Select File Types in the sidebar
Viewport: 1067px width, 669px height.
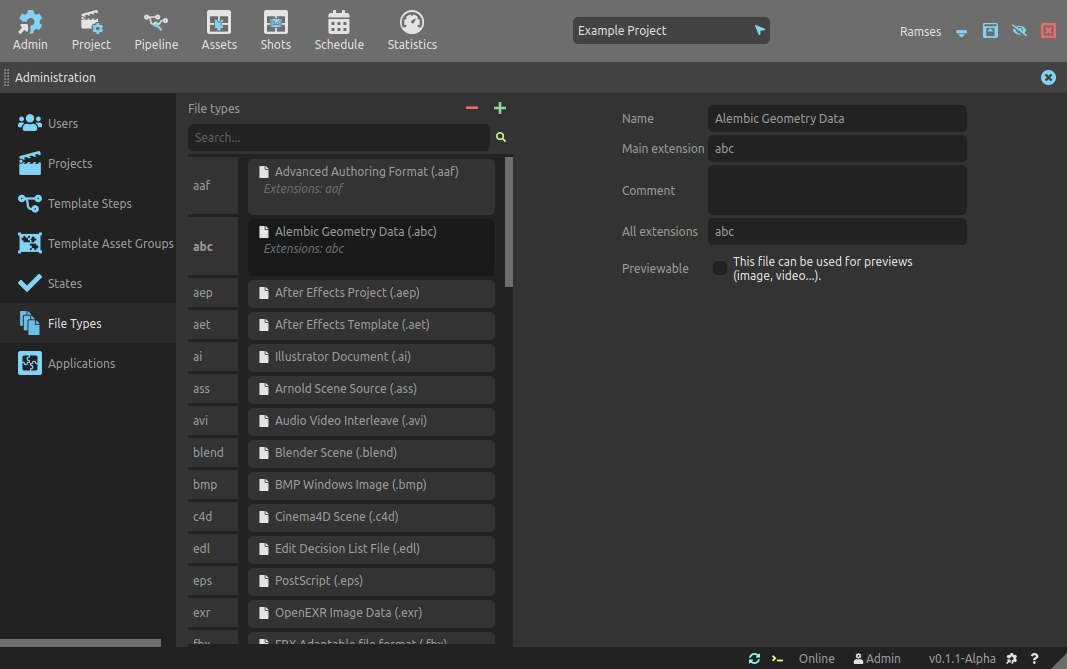pos(88,323)
